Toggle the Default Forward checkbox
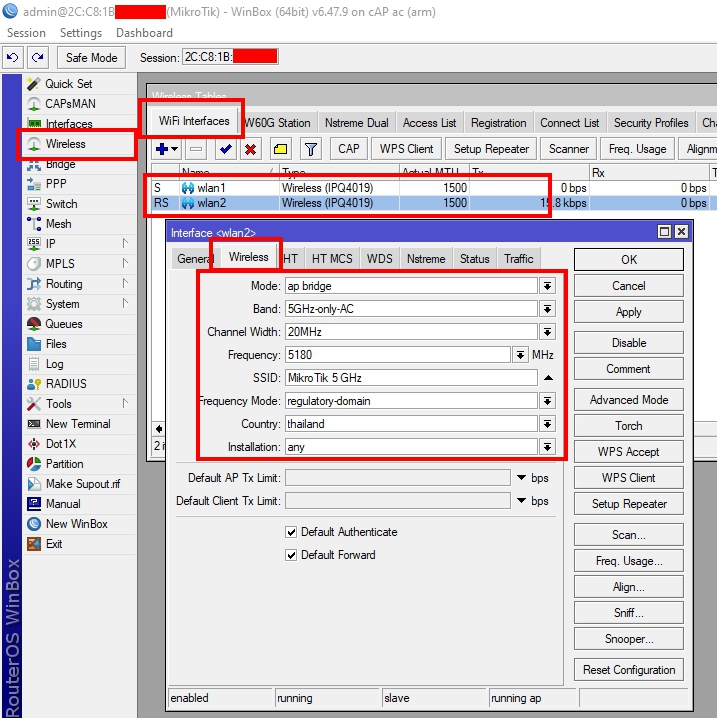 tap(292, 555)
